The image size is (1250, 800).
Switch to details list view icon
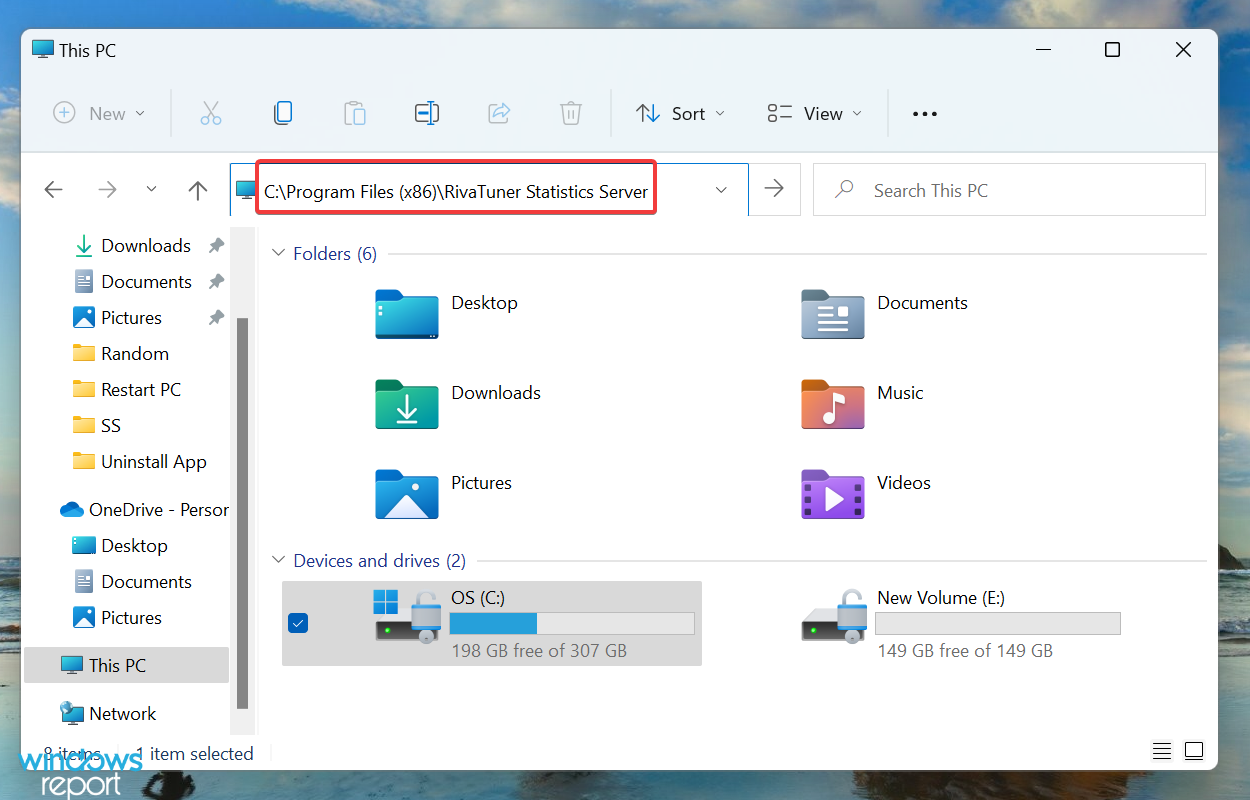click(1161, 750)
